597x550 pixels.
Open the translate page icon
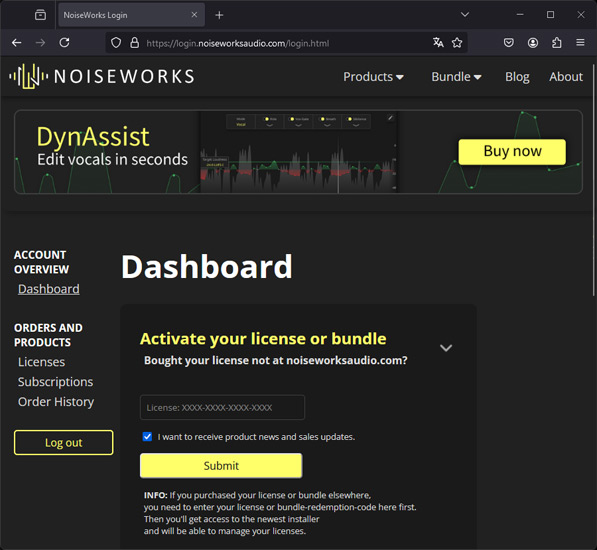click(x=438, y=43)
